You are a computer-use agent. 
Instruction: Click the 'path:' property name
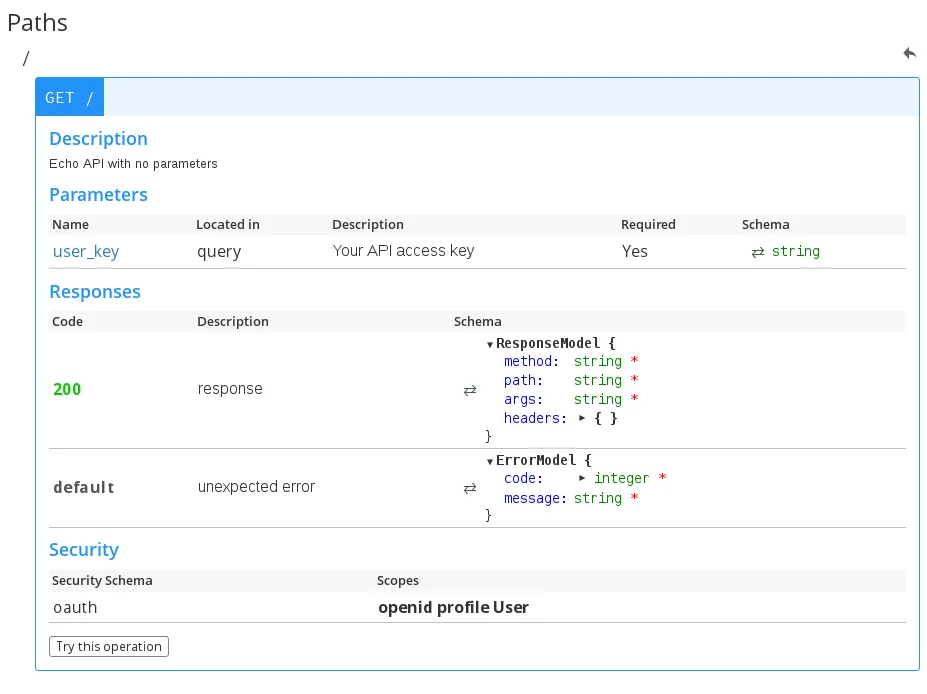523,380
